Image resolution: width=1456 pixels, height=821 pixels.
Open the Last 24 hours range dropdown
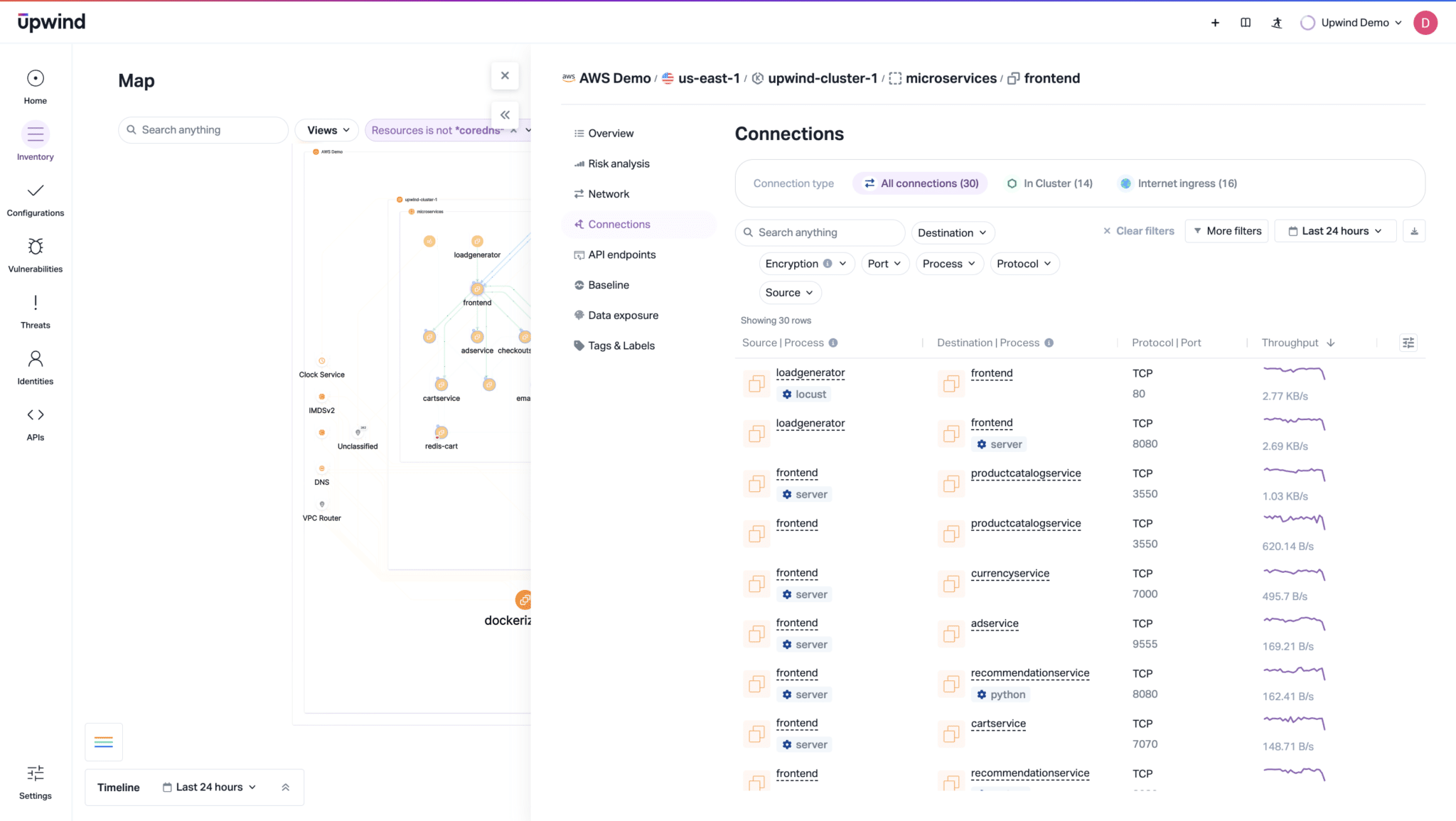coord(1335,231)
